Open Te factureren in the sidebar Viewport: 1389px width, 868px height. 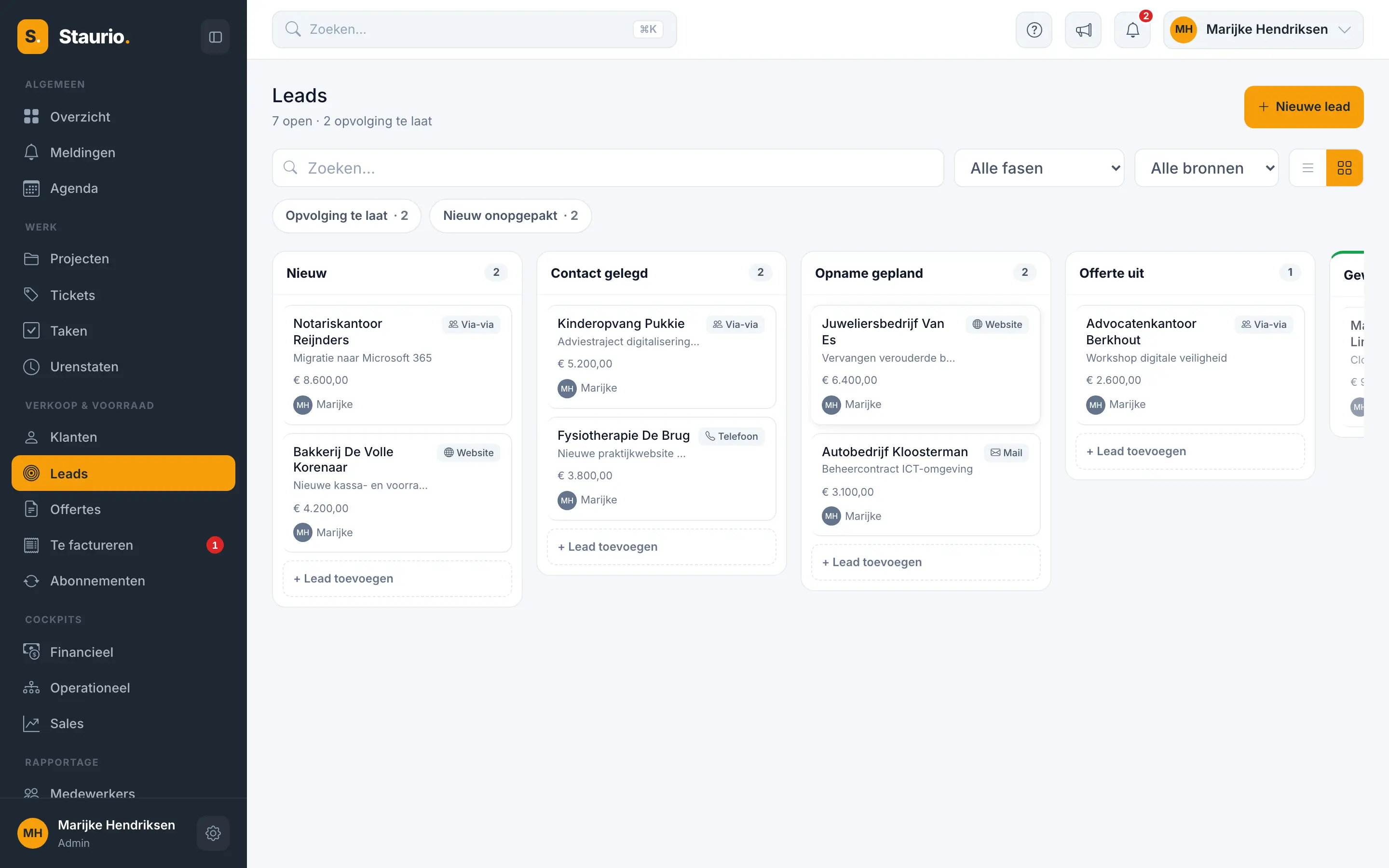pos(123,545)
